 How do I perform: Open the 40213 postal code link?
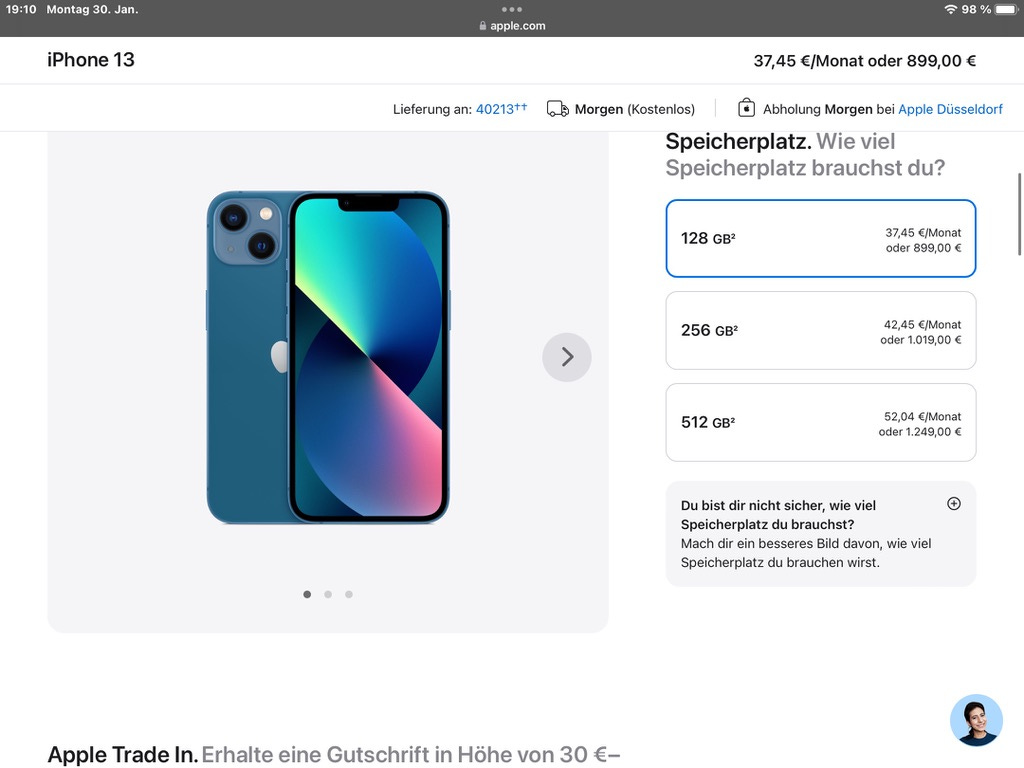pyautogui.click(x=501, y=108)
